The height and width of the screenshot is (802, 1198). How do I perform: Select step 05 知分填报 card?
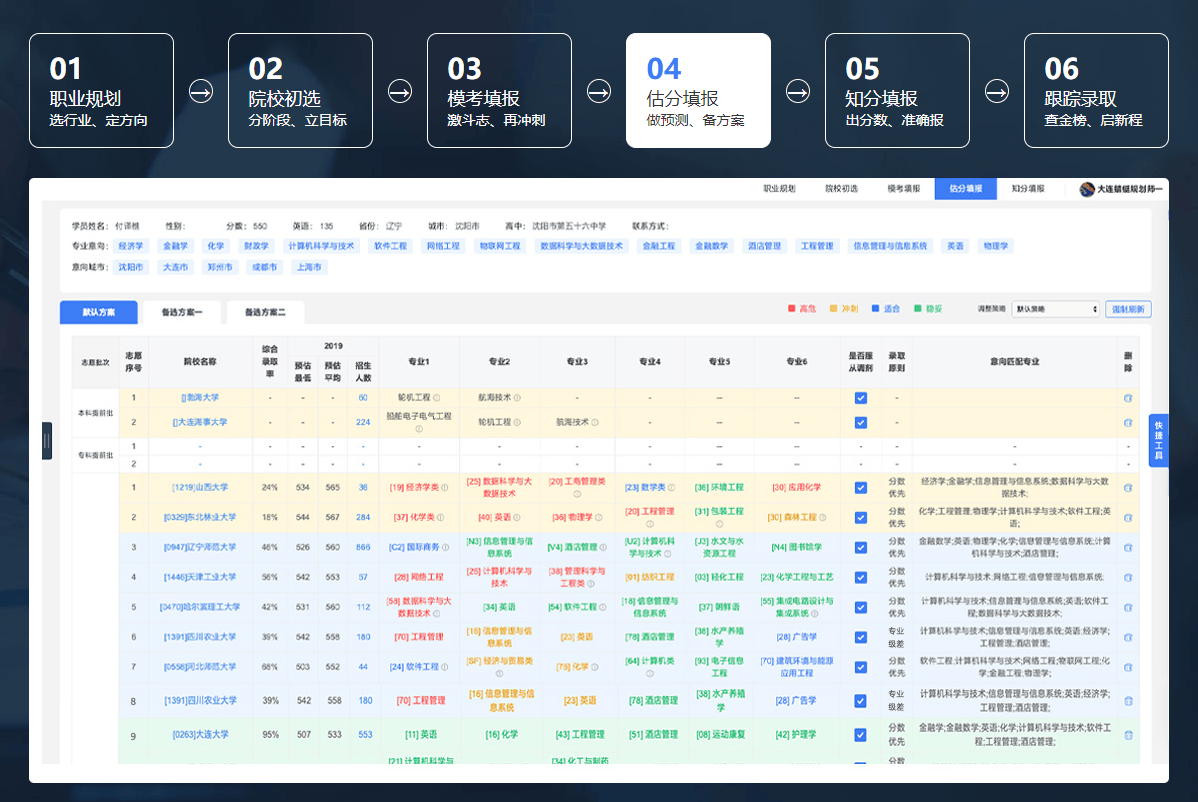coord(897,91)
